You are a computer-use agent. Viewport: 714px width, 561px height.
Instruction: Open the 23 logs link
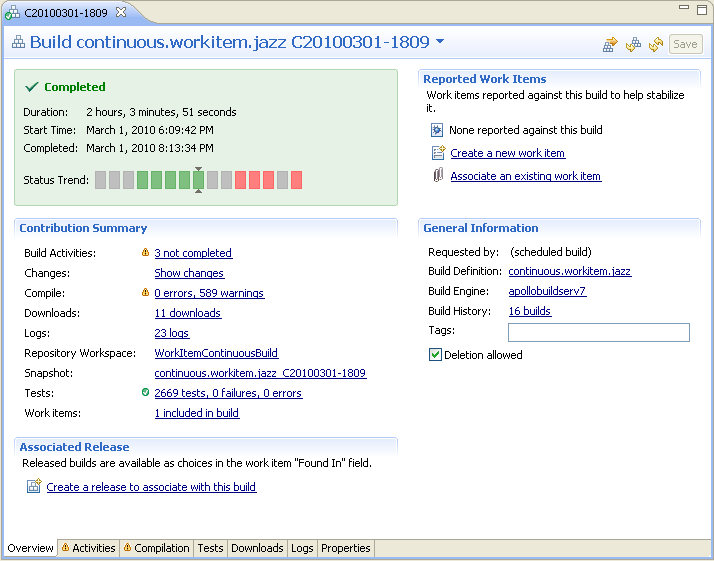[172, 333]
